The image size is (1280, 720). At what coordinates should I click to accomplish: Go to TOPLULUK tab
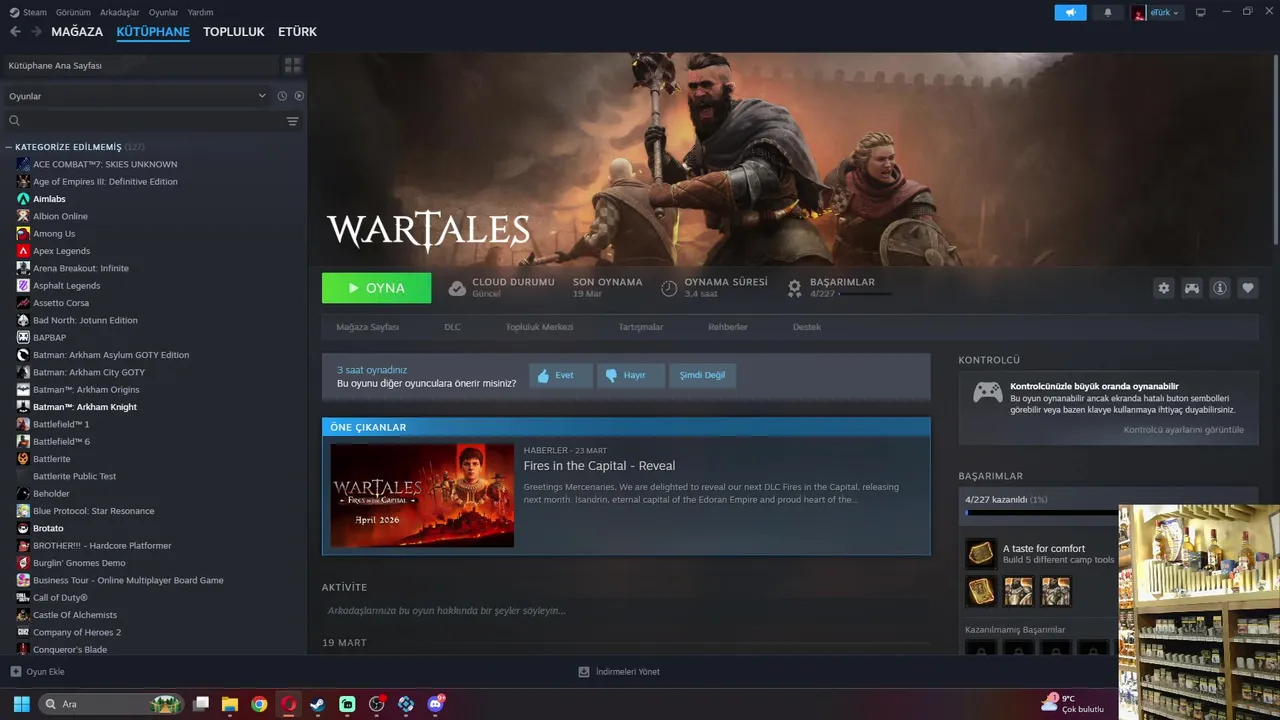(234, 32)
